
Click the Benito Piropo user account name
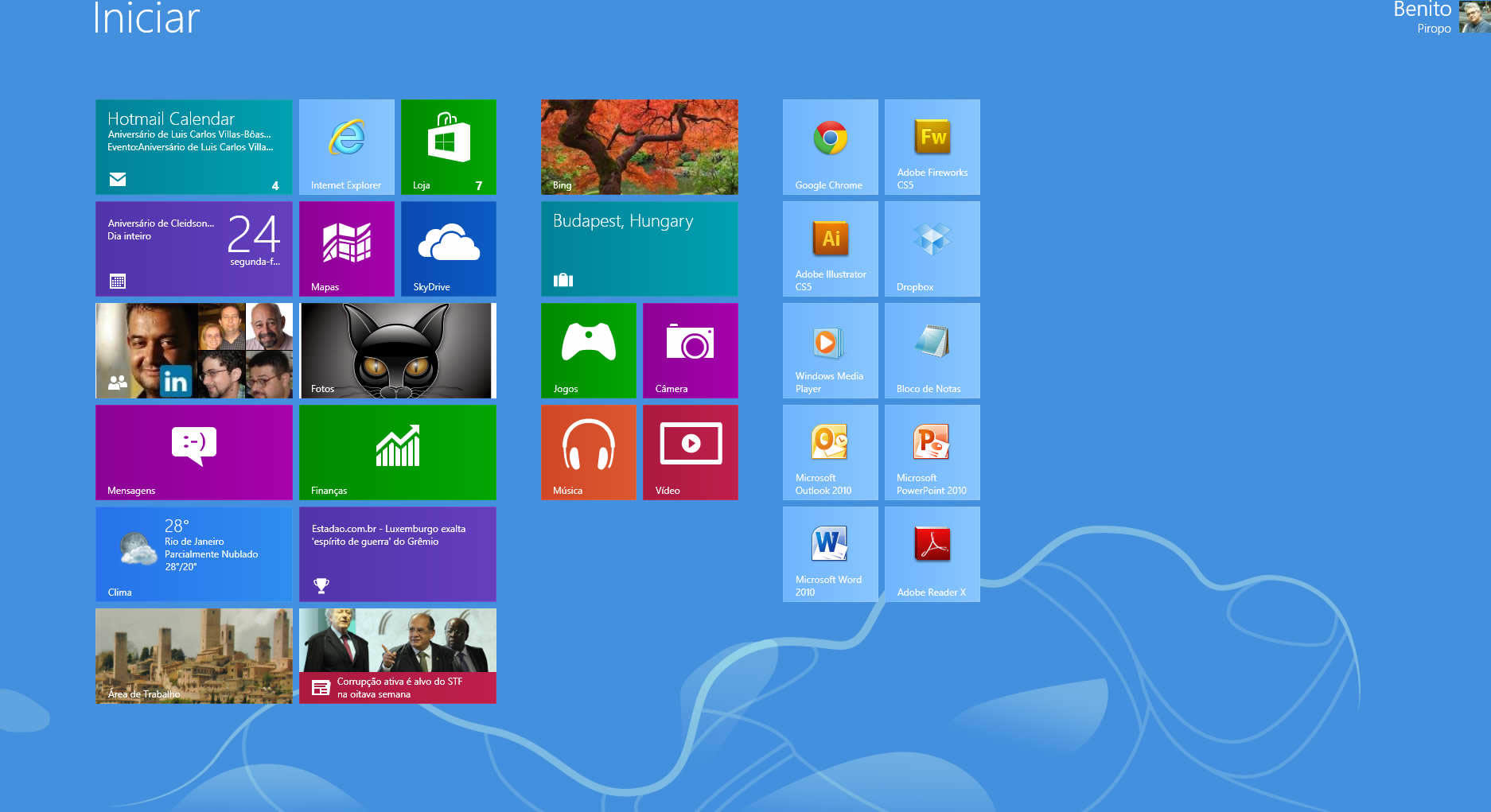[1423, 17]
